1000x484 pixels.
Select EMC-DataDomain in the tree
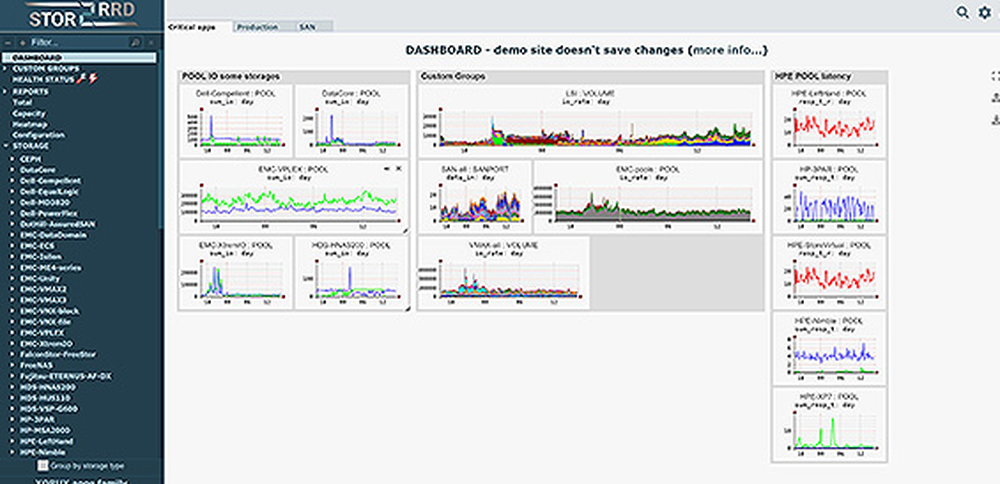pos(54,235)
